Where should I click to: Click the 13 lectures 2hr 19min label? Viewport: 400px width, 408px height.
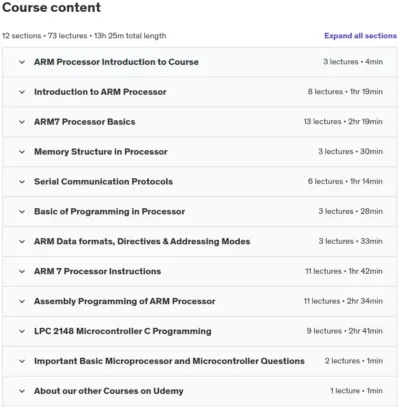[x=343, y=122]
